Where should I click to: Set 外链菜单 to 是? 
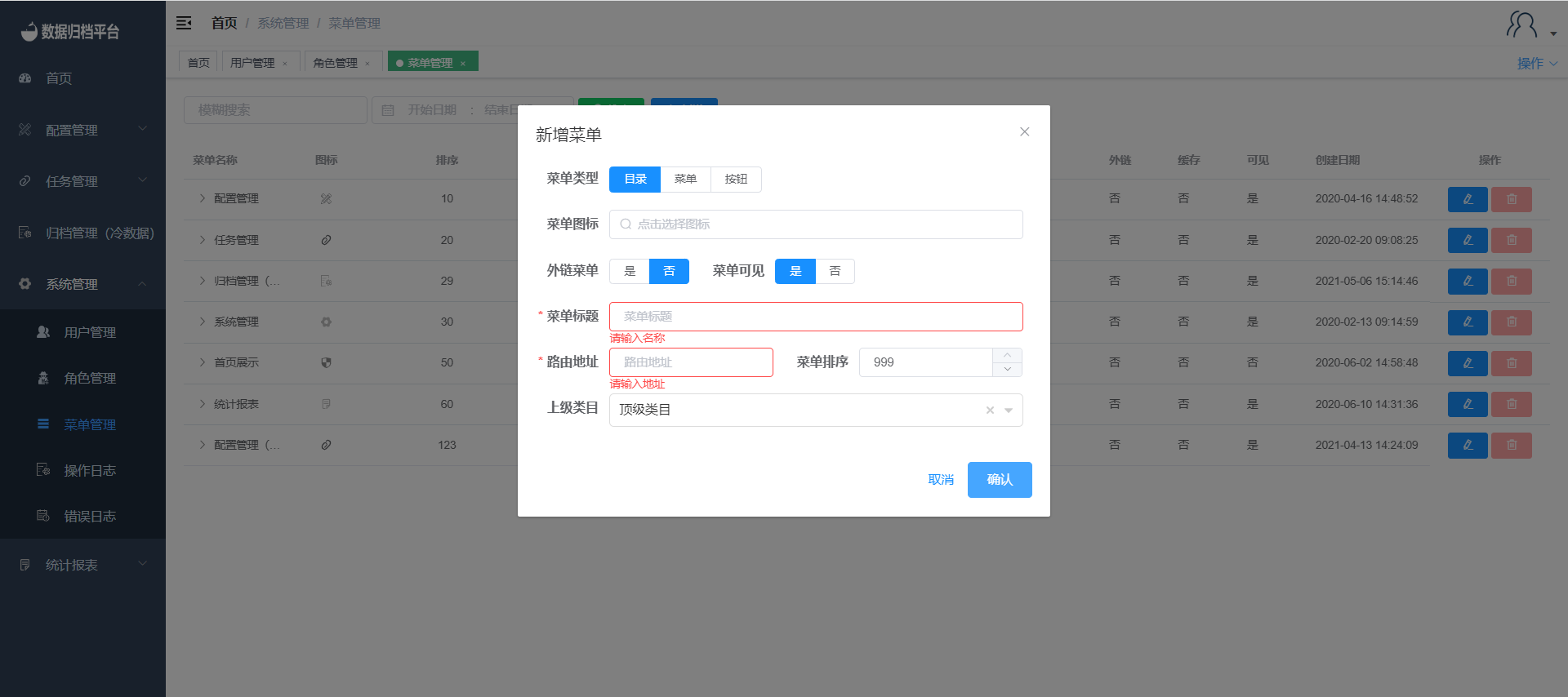[x=630, y=271]
